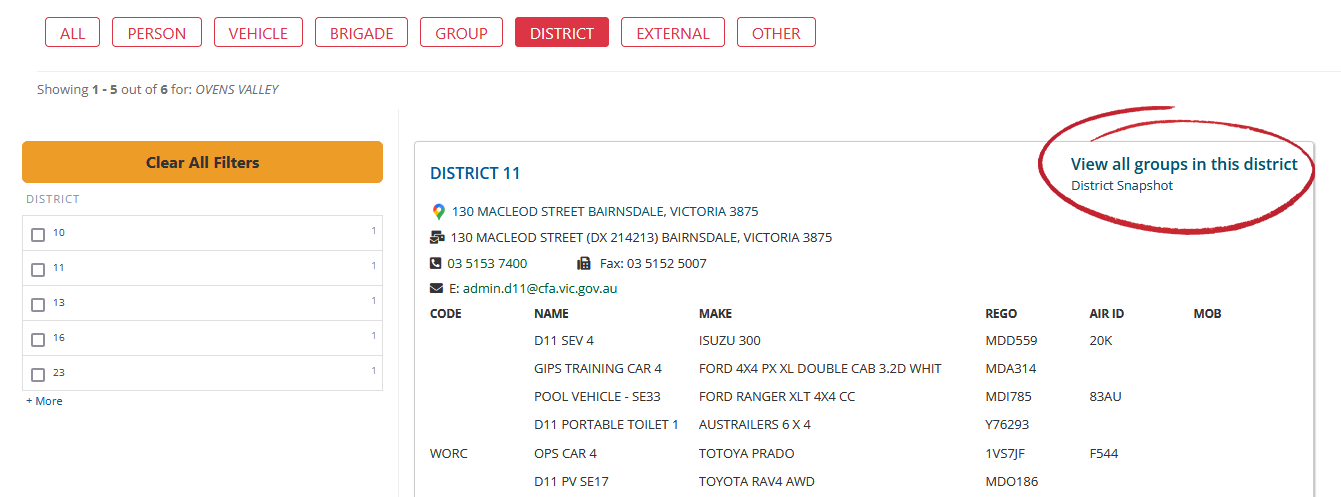The width and height of the screenshot is (1341, 497).
Task: Click the Google Maps pin icon
Action: [x=438, y=212]
